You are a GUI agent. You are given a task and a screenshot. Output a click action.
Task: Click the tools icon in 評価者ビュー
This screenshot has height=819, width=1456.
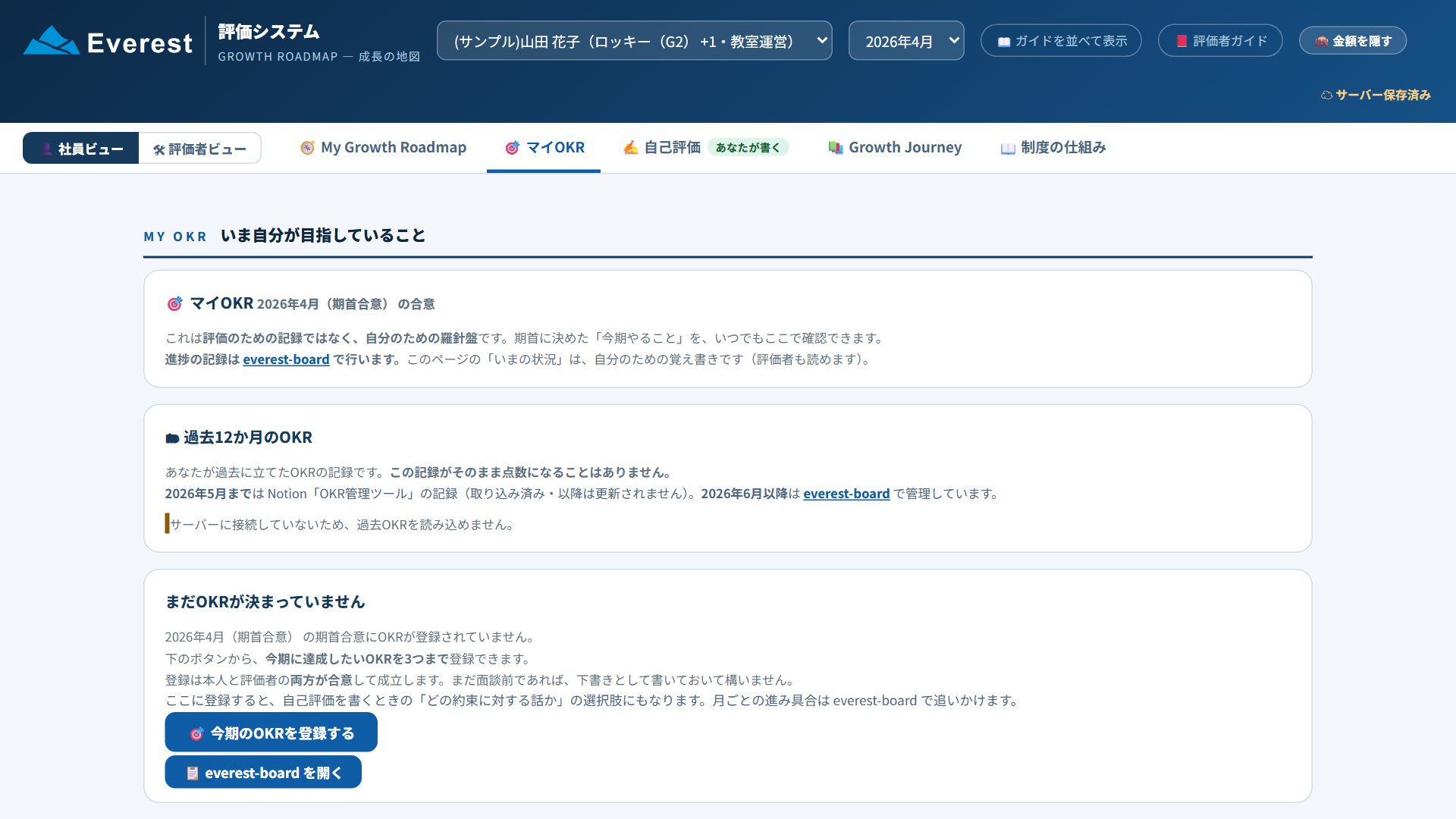(x=159, y=149)
